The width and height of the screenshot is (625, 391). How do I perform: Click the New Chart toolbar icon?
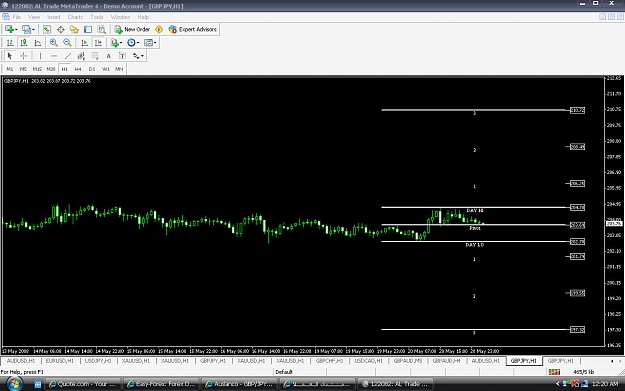point(10,29)
